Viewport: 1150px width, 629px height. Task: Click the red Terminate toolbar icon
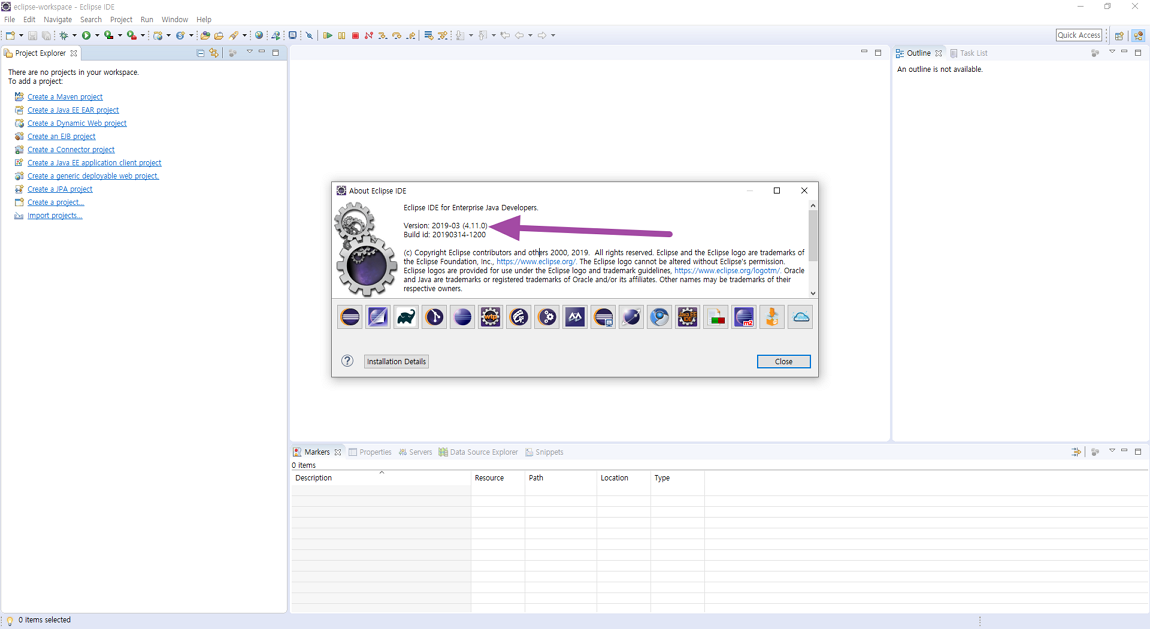pos(355,35)
